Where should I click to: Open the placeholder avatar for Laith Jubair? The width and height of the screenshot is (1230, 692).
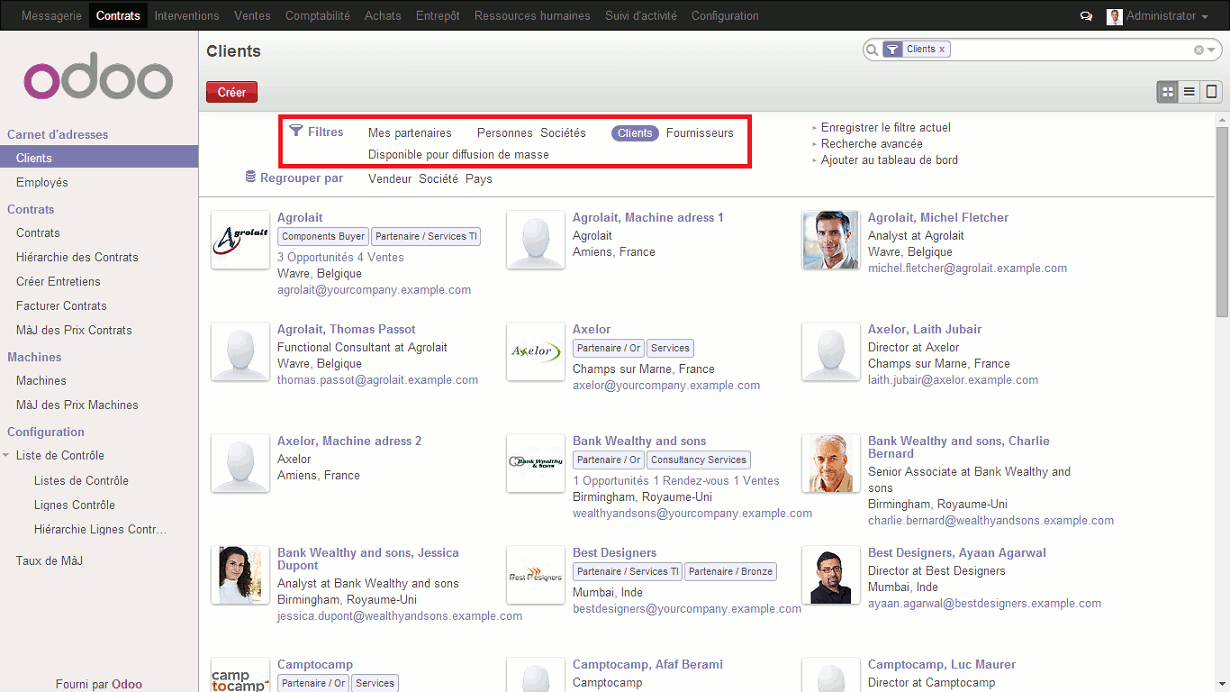(x=831, y=352)
